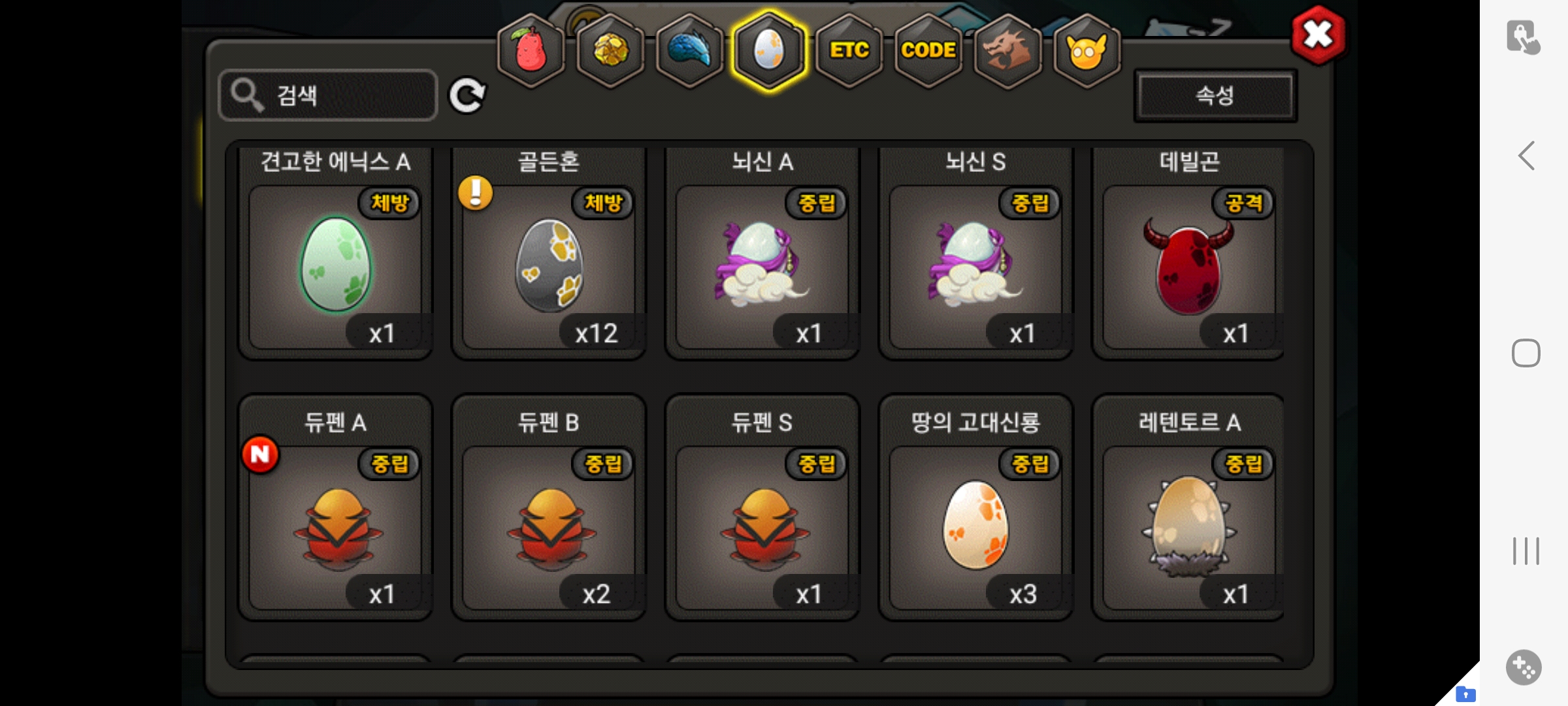
Task: Open the yellow cat-face tab
Action: pos(1087,50)
